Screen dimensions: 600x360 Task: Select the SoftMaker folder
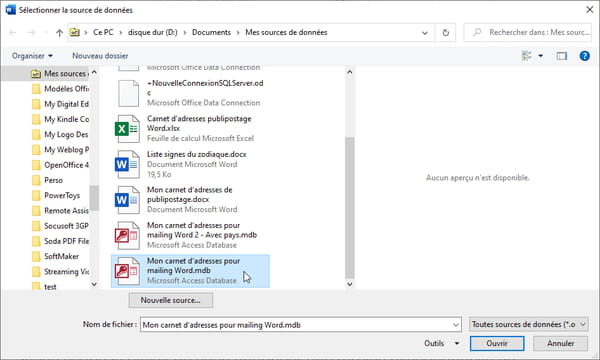click(x=55, y=256)
